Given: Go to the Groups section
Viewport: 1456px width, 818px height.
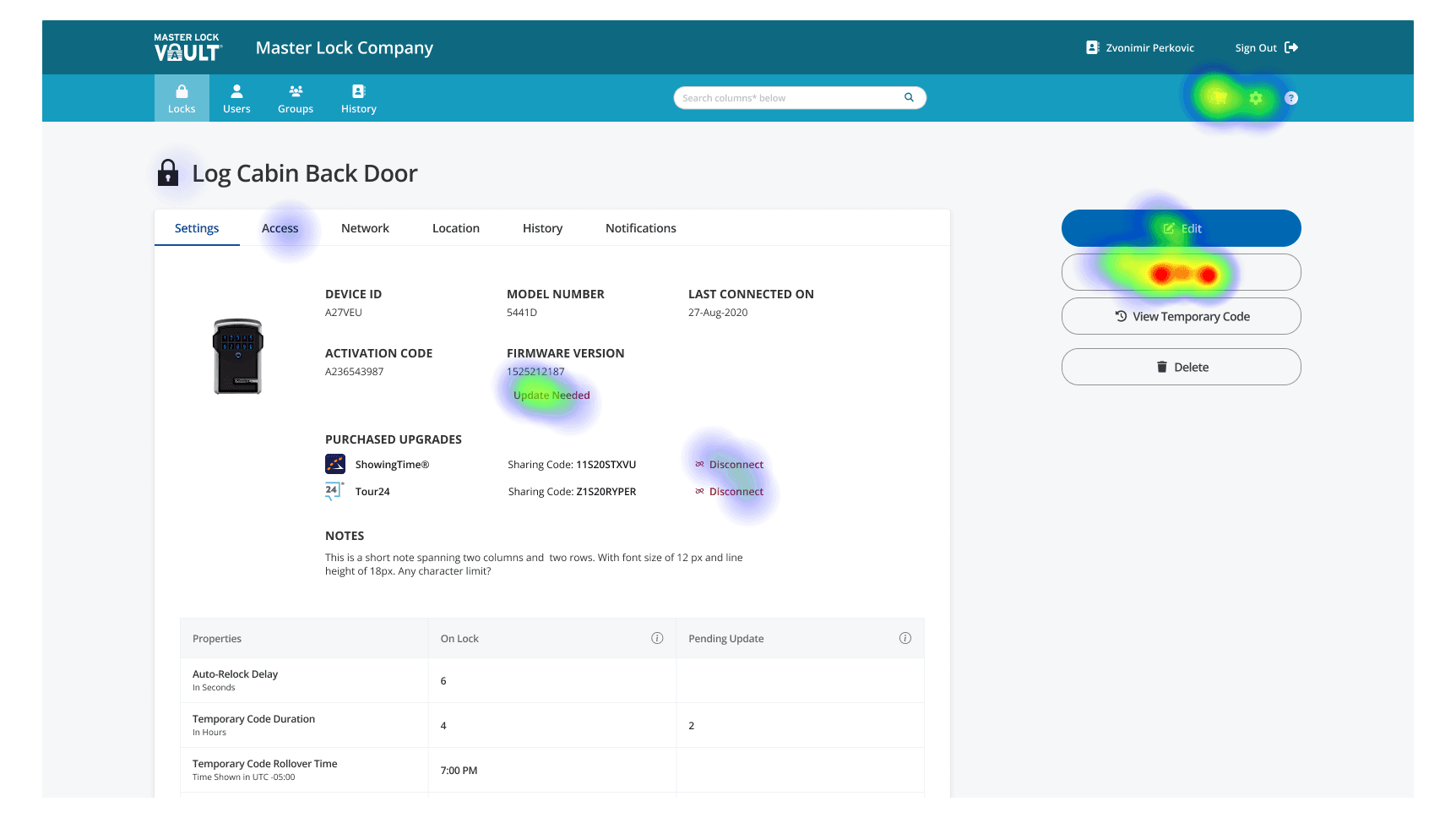Looking at the screenshot, I should 296,98.
